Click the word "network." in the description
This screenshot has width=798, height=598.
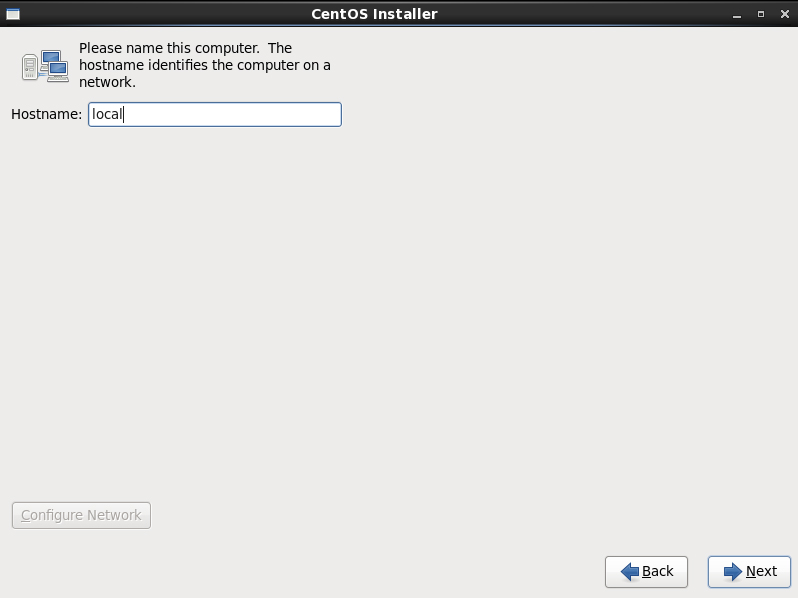point(107,82)
